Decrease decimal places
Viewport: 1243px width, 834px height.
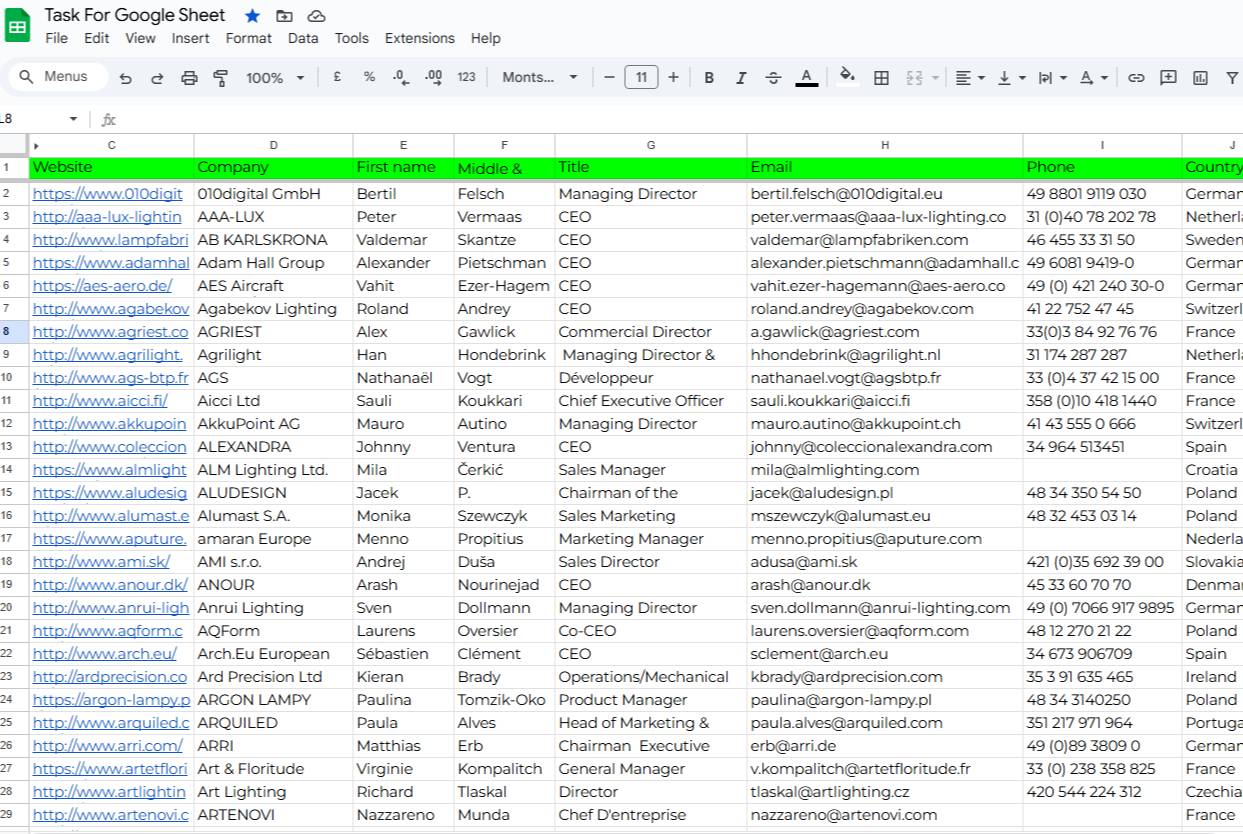401,77
